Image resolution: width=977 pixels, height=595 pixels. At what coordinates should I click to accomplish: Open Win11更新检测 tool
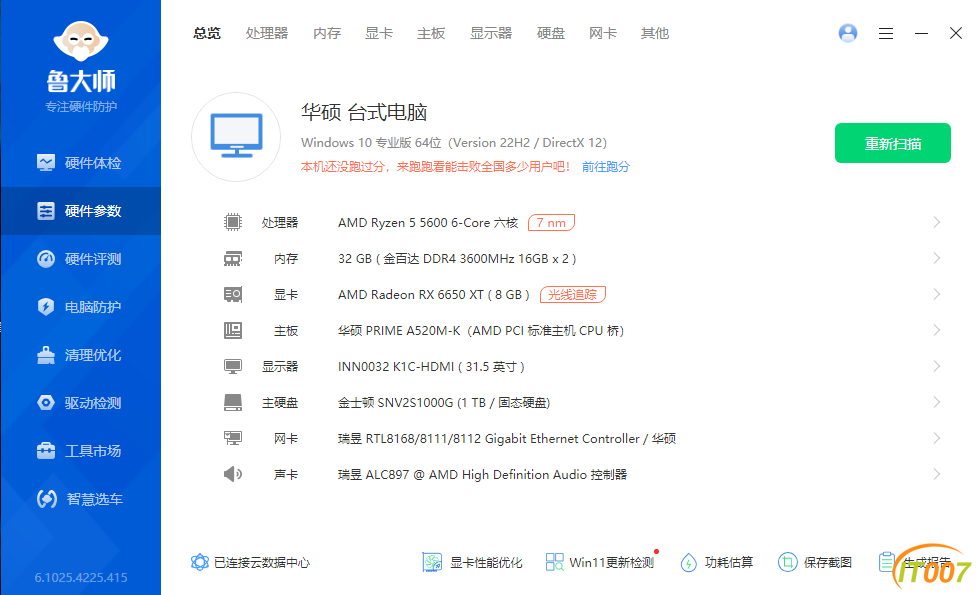point(599,563)
